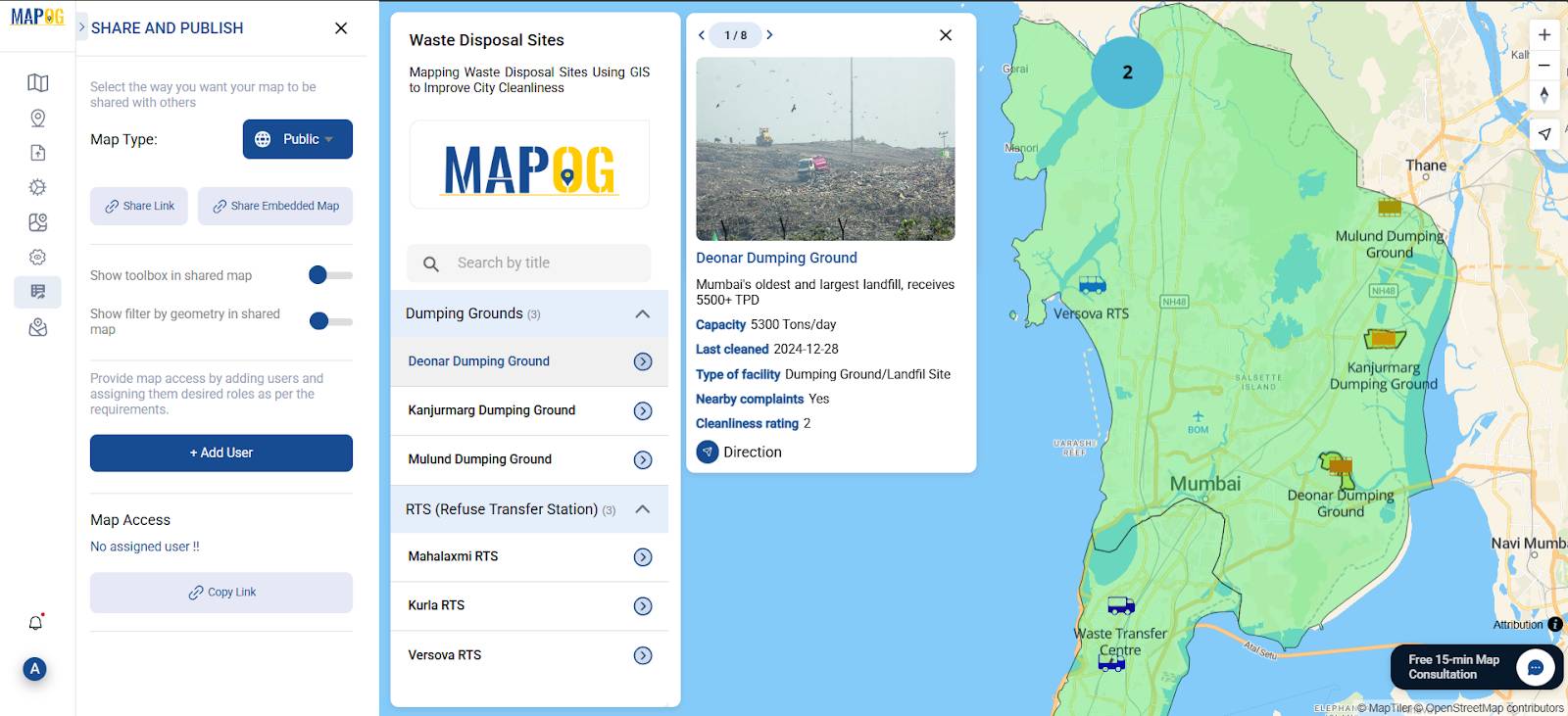The image size is (1568, 716).
Task: Click the cluster marker labeled 2
Action: (x=1127, y=72)
